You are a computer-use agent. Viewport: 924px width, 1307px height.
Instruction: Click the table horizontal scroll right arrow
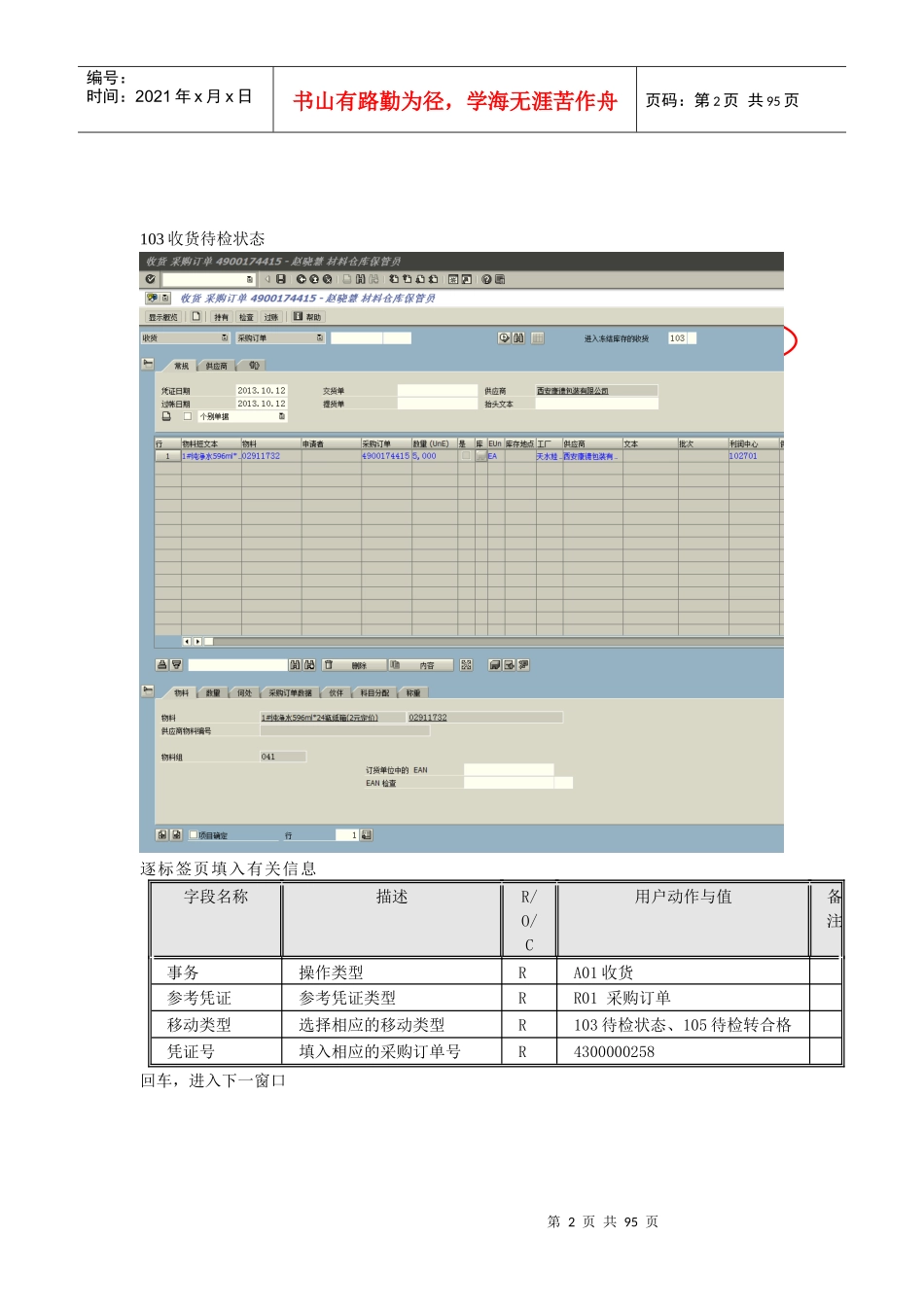pos(197,642)
